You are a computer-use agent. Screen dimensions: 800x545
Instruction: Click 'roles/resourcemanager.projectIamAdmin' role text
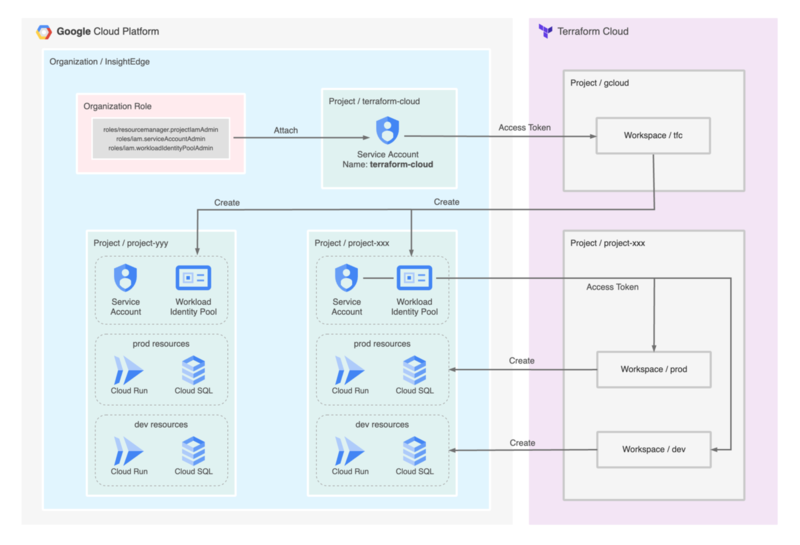161,130
